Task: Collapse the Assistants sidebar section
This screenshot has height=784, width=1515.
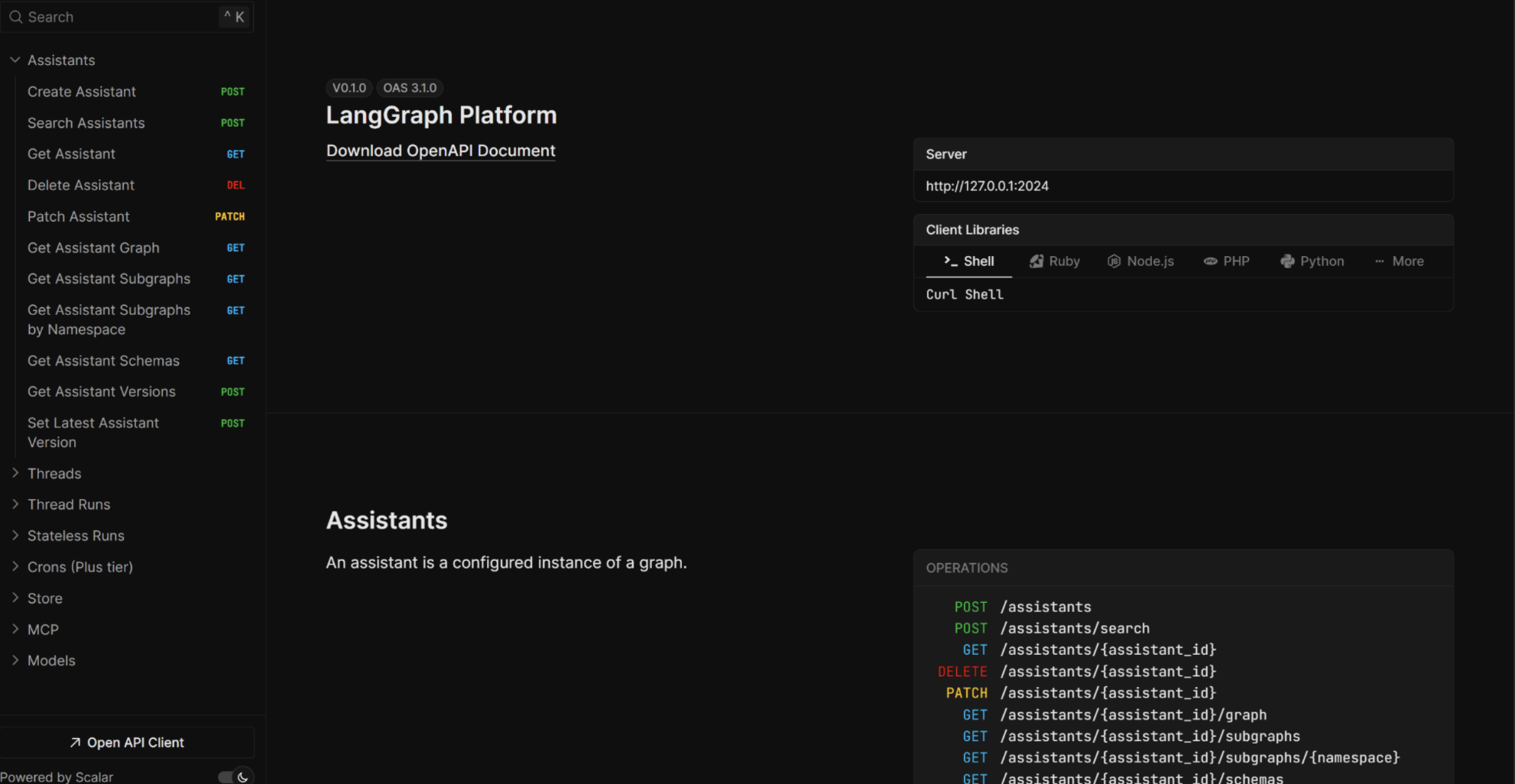Action: pyautogui.click(x=15, y=60)
